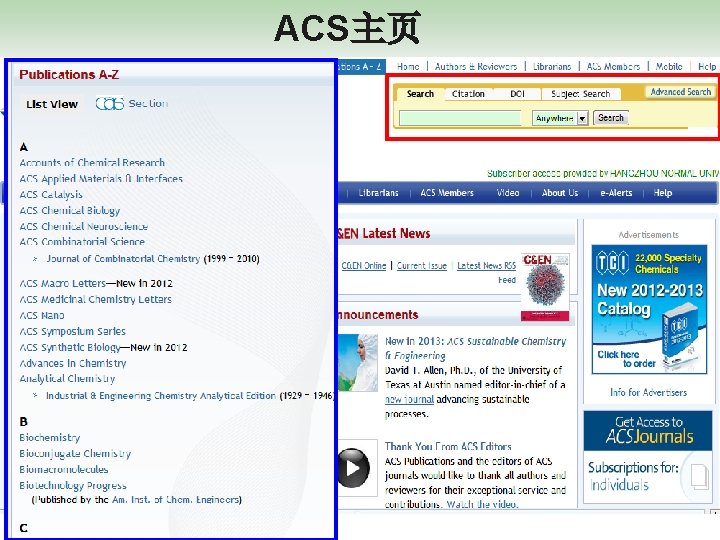Open ACS Macro Letters journal
The height and width of the screenshot is (540, 720).
[x=62, y=283]
